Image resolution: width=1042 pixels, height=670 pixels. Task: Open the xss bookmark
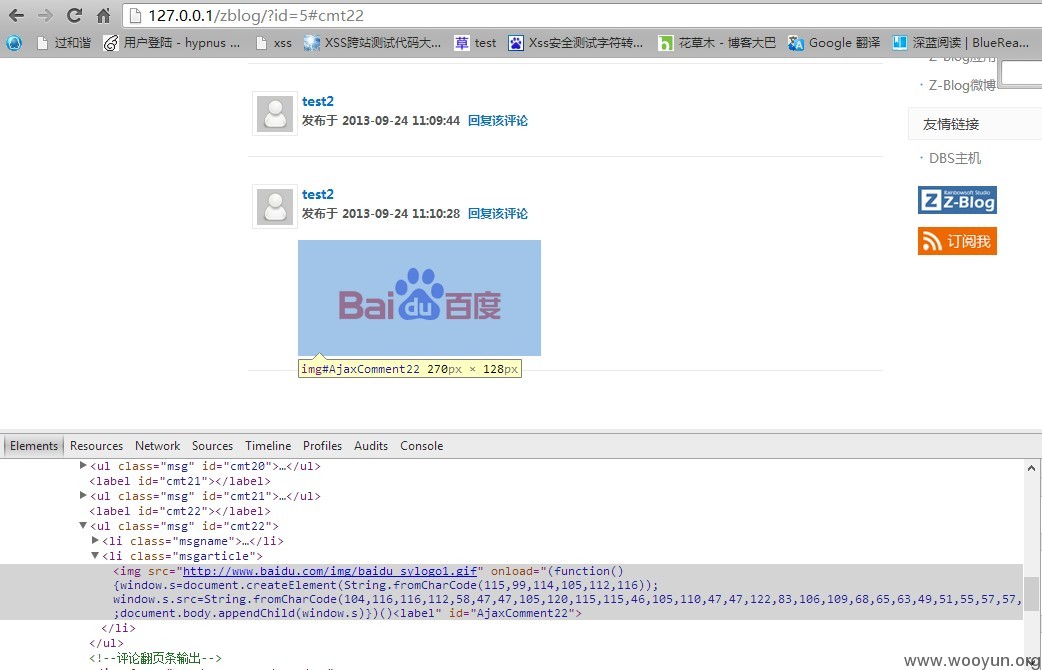(274, 43)
